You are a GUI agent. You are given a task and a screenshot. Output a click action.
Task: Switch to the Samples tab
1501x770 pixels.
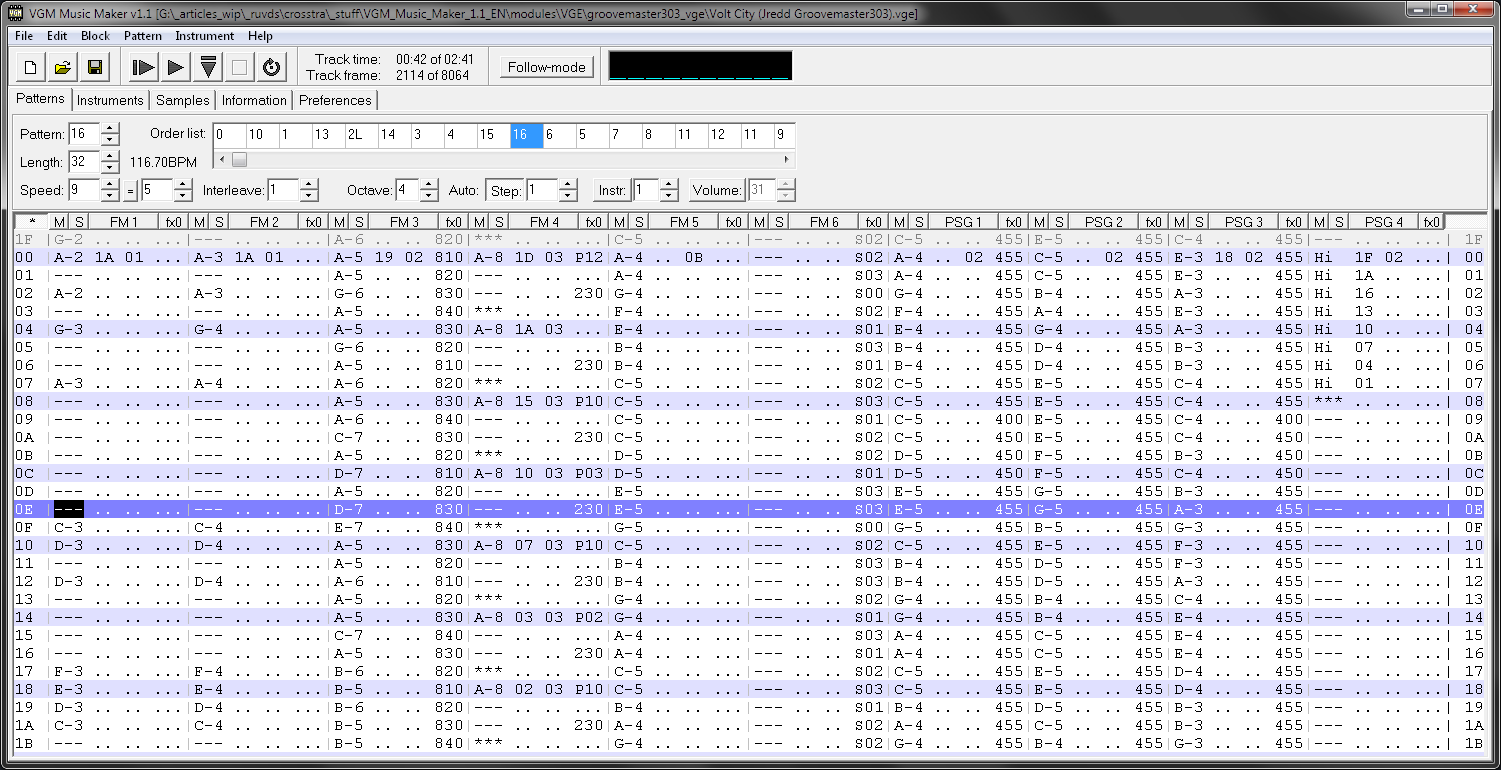(183, 100)
